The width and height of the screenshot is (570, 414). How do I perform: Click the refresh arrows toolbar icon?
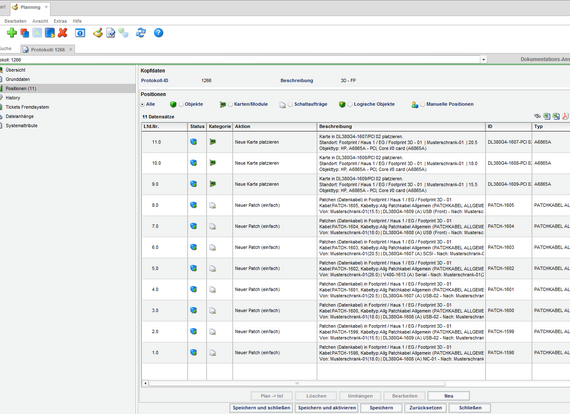coord(141,33)
